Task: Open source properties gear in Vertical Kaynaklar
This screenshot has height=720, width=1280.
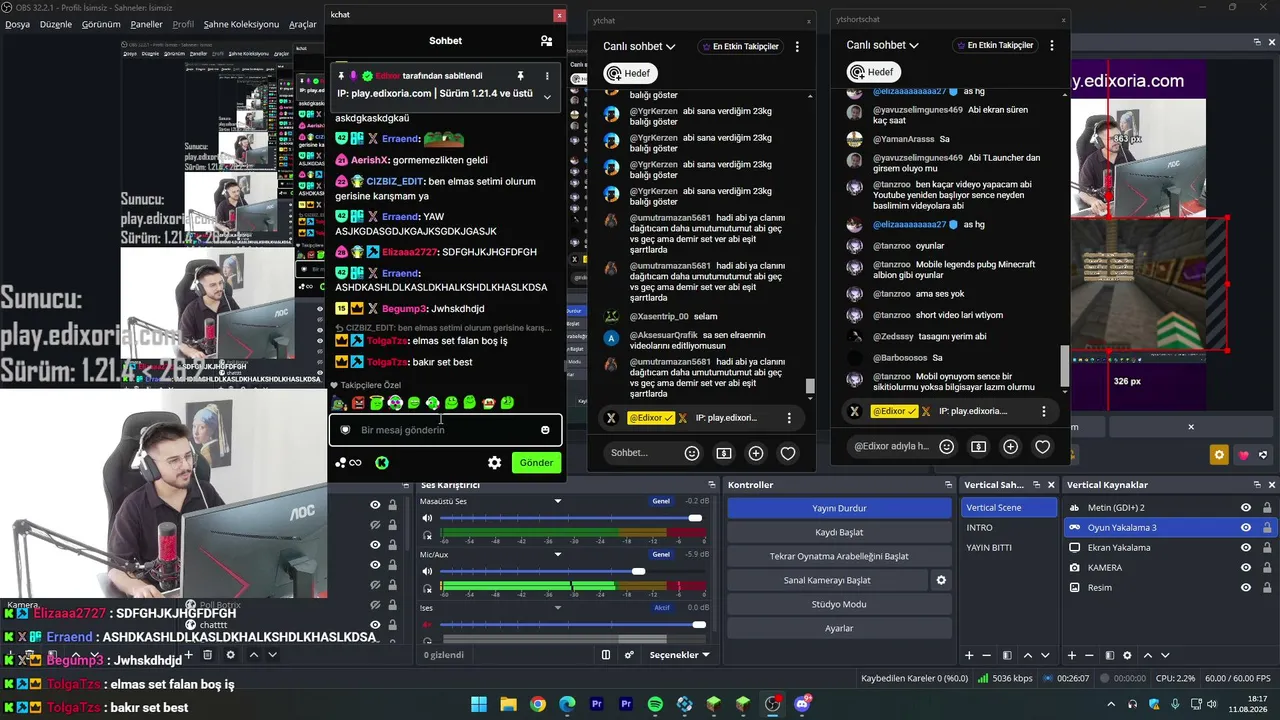Action: tap(1128, 655)
